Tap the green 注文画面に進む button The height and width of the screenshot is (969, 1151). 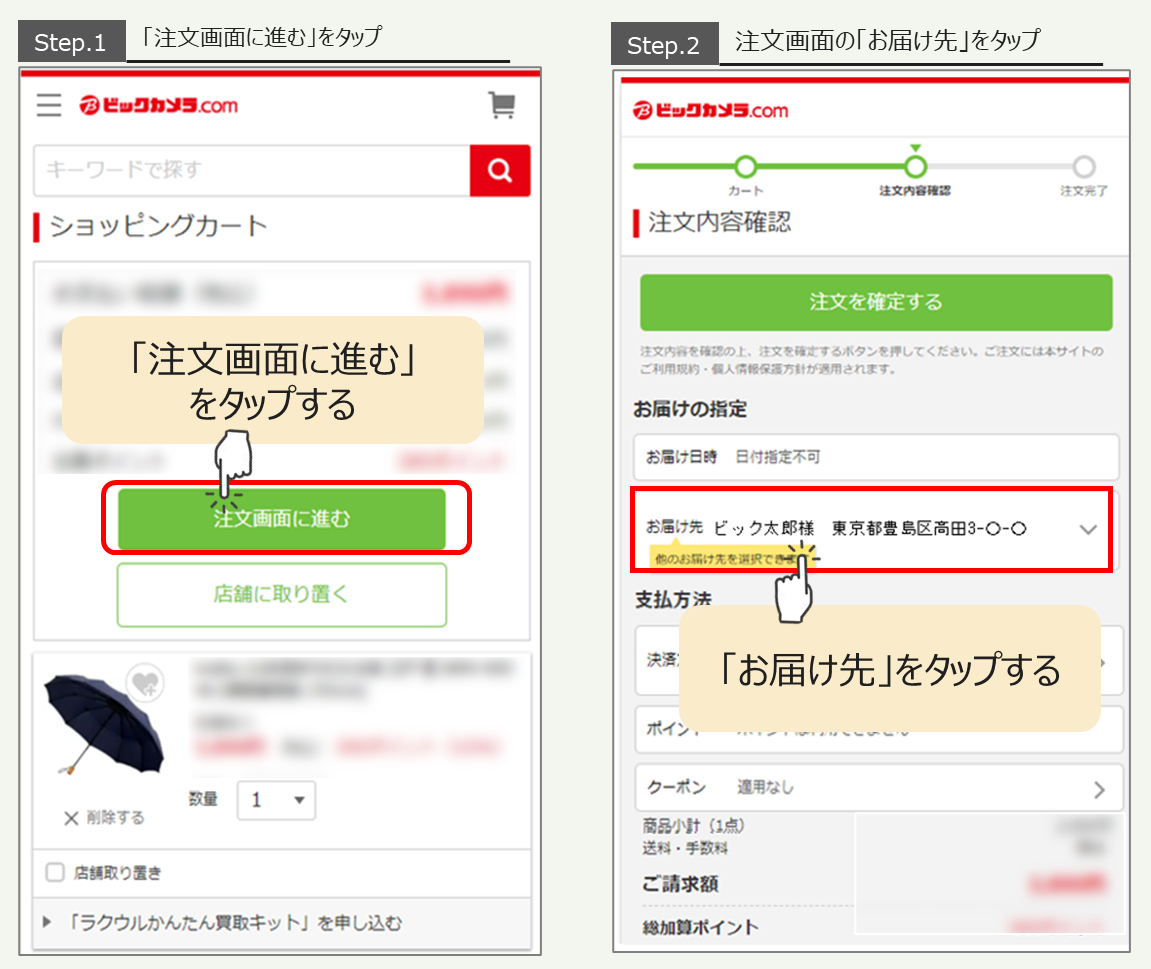[x=282, y=519]
